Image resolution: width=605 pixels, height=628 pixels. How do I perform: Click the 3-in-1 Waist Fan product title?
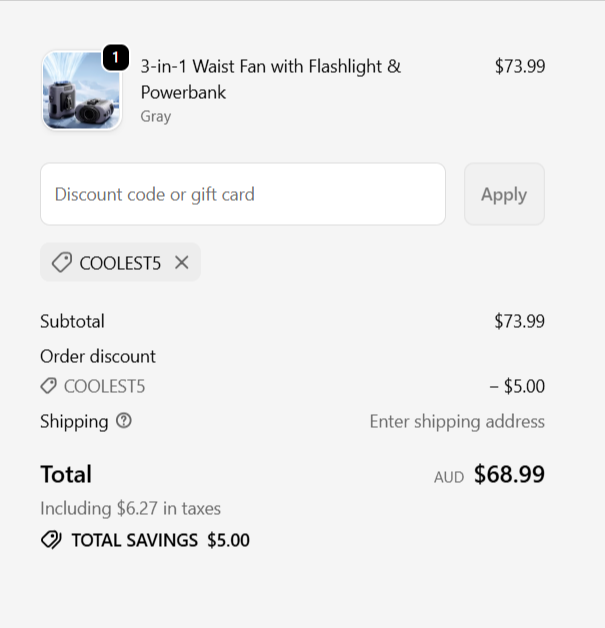pyautogui.click(x=270, y=79)
